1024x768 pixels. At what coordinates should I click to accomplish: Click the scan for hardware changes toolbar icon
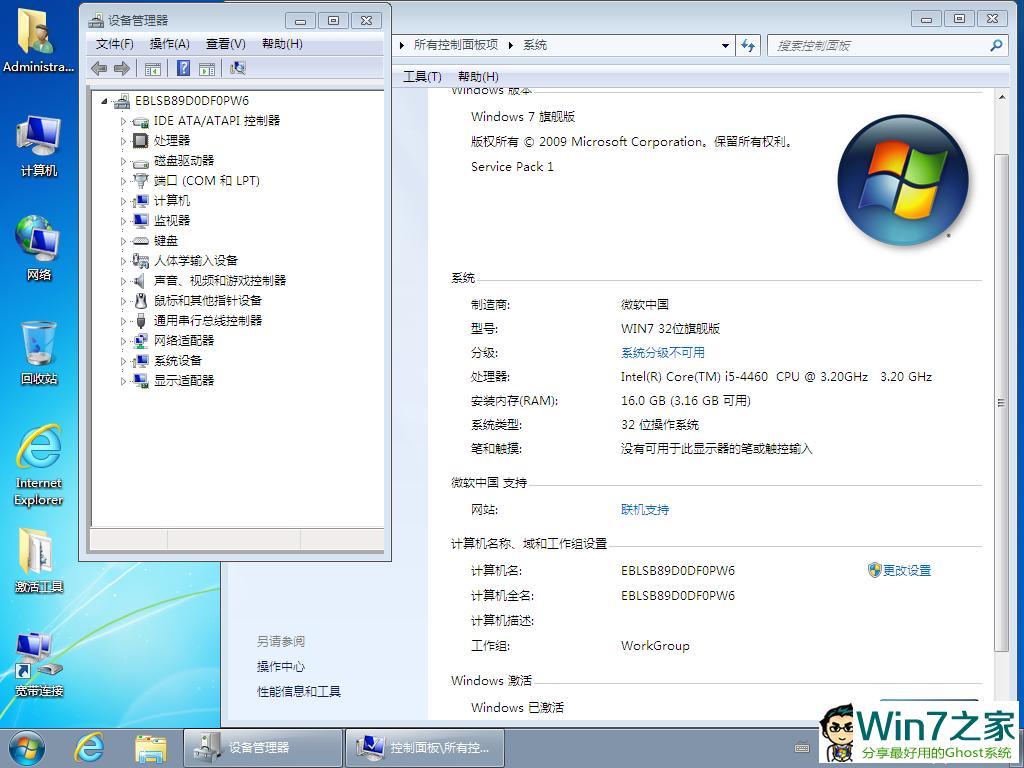pos(238,68)
